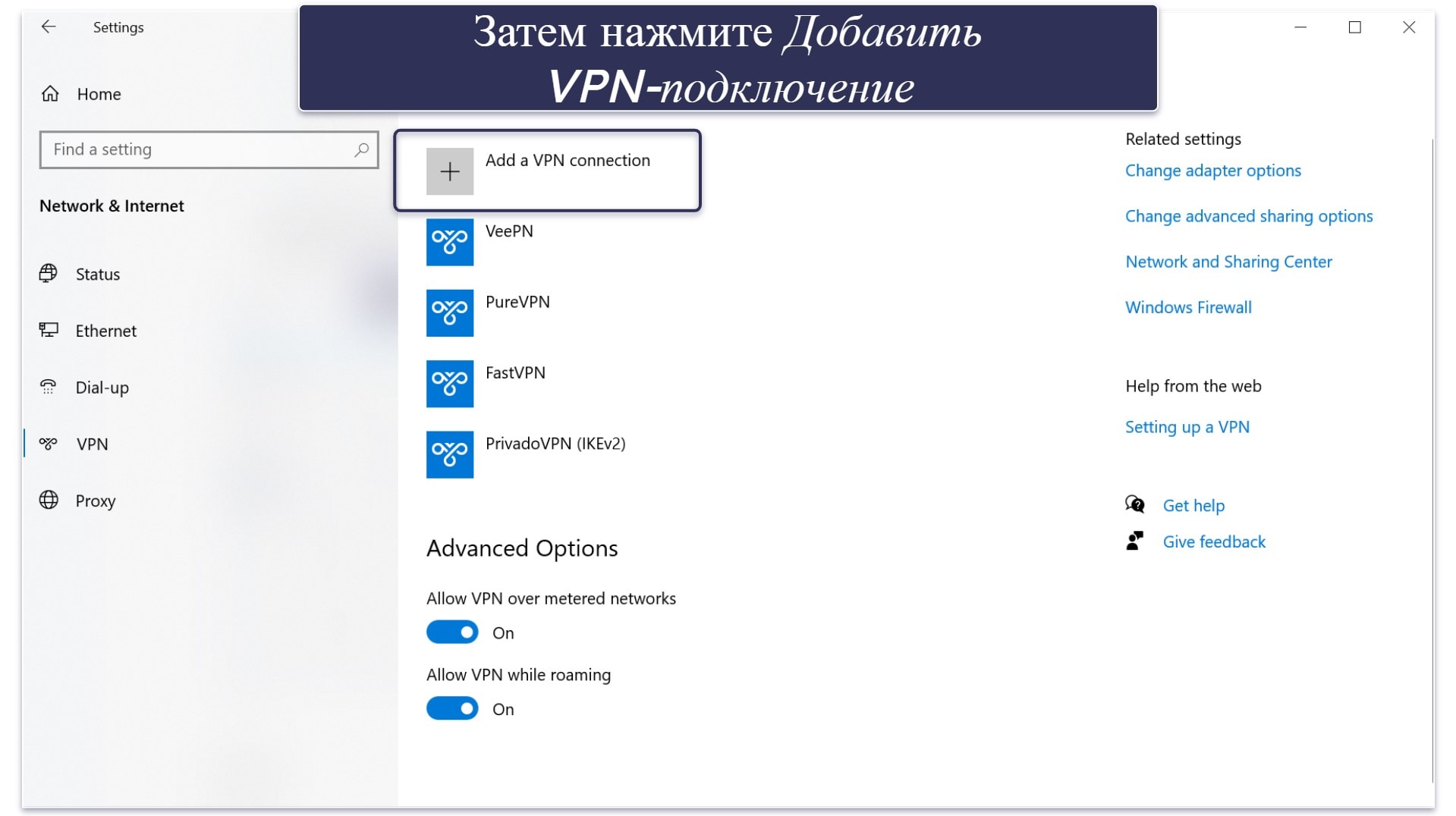The height and width of the screenshot is (816, 1456).
Task: Select the Status globe icon
Action: click(x=49, y=274)
